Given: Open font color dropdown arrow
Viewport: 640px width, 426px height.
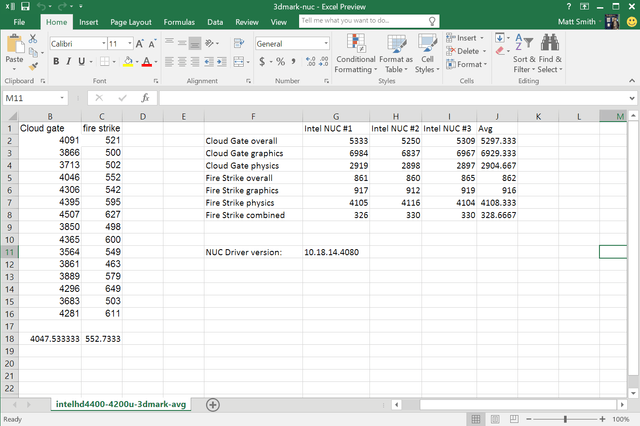Looking at the screenshot, I should point(156,62).
